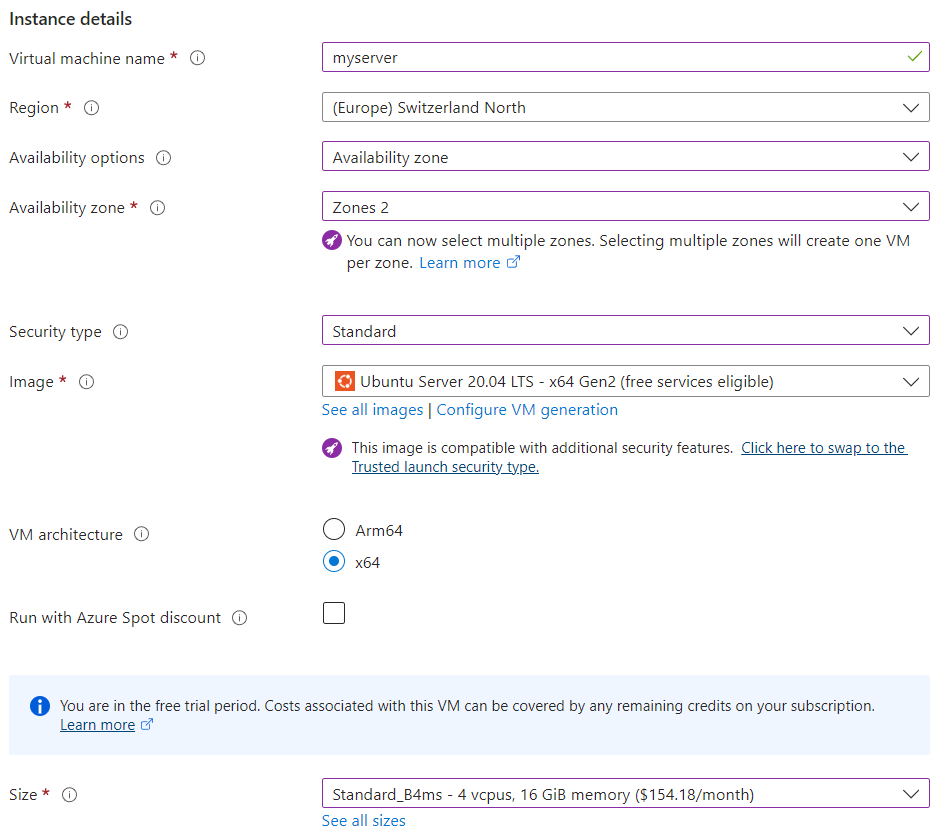Click See all images link
This screenshot has width=945, height=833.
372,410
